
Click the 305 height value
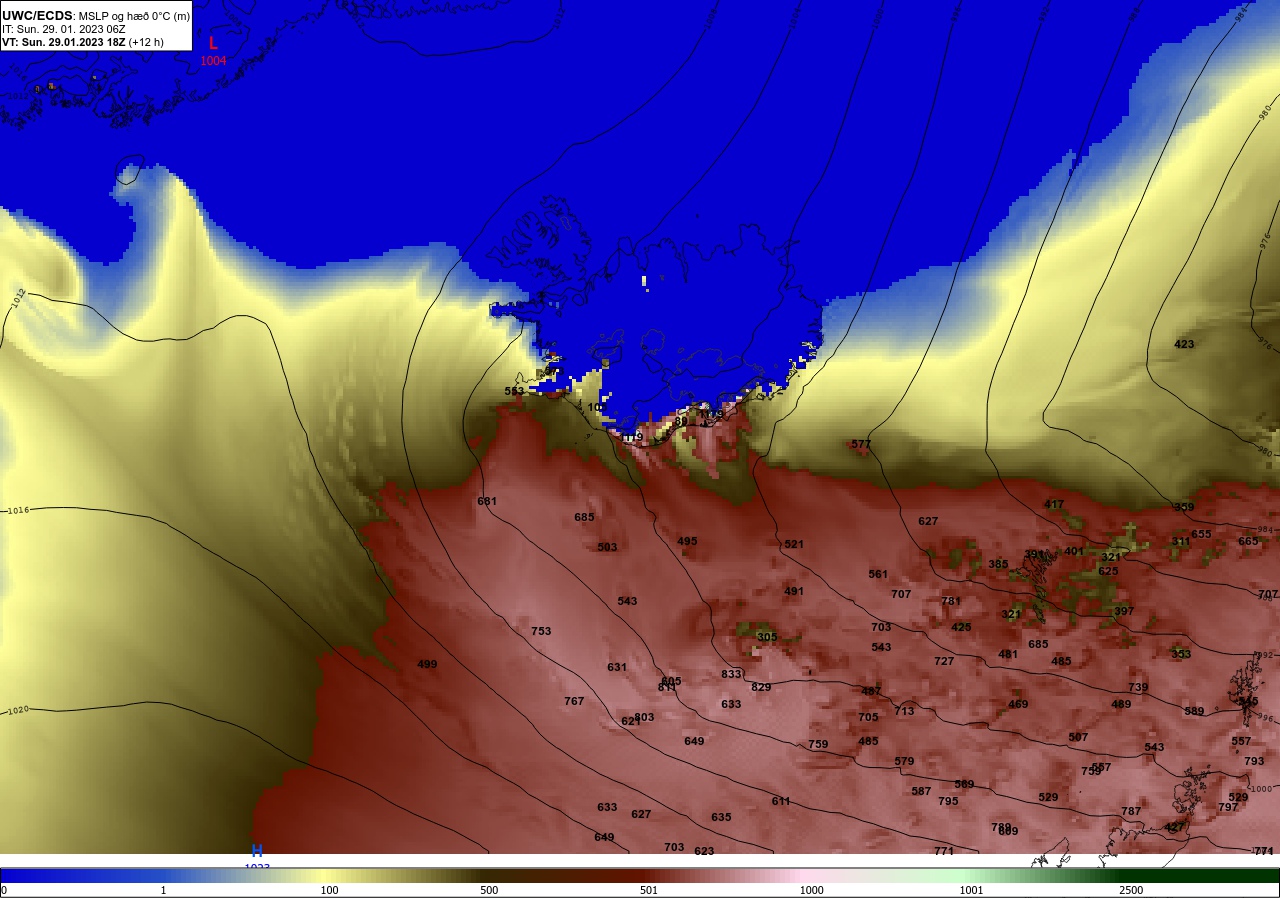point(767,637)
